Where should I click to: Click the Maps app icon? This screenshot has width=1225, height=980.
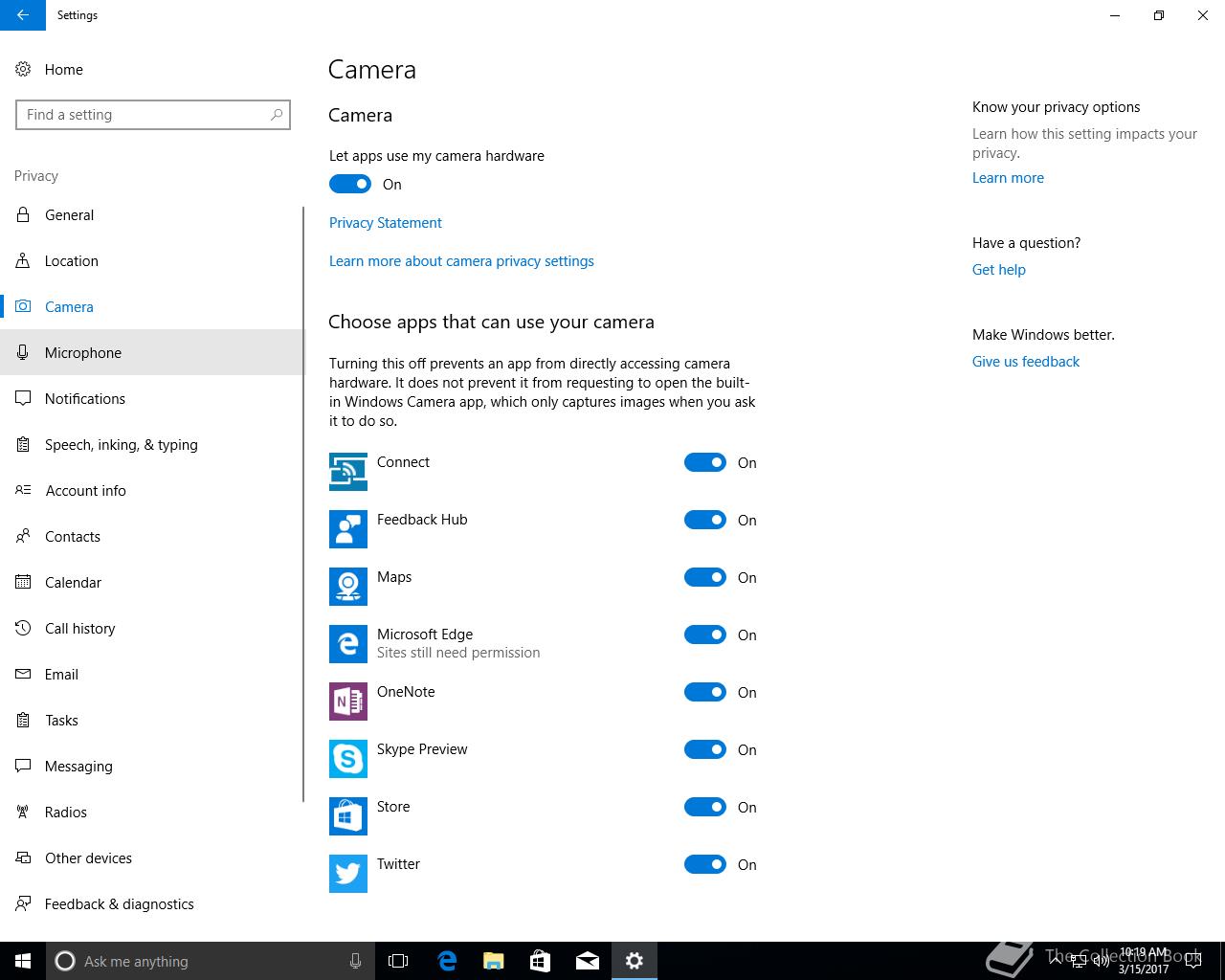(x=348, y=587)
